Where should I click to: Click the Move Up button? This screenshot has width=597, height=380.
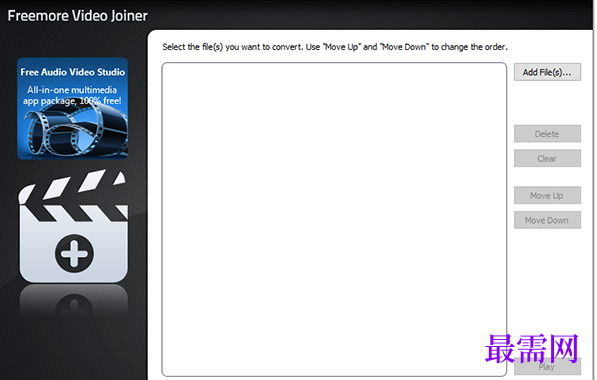[x=547, y=195]
